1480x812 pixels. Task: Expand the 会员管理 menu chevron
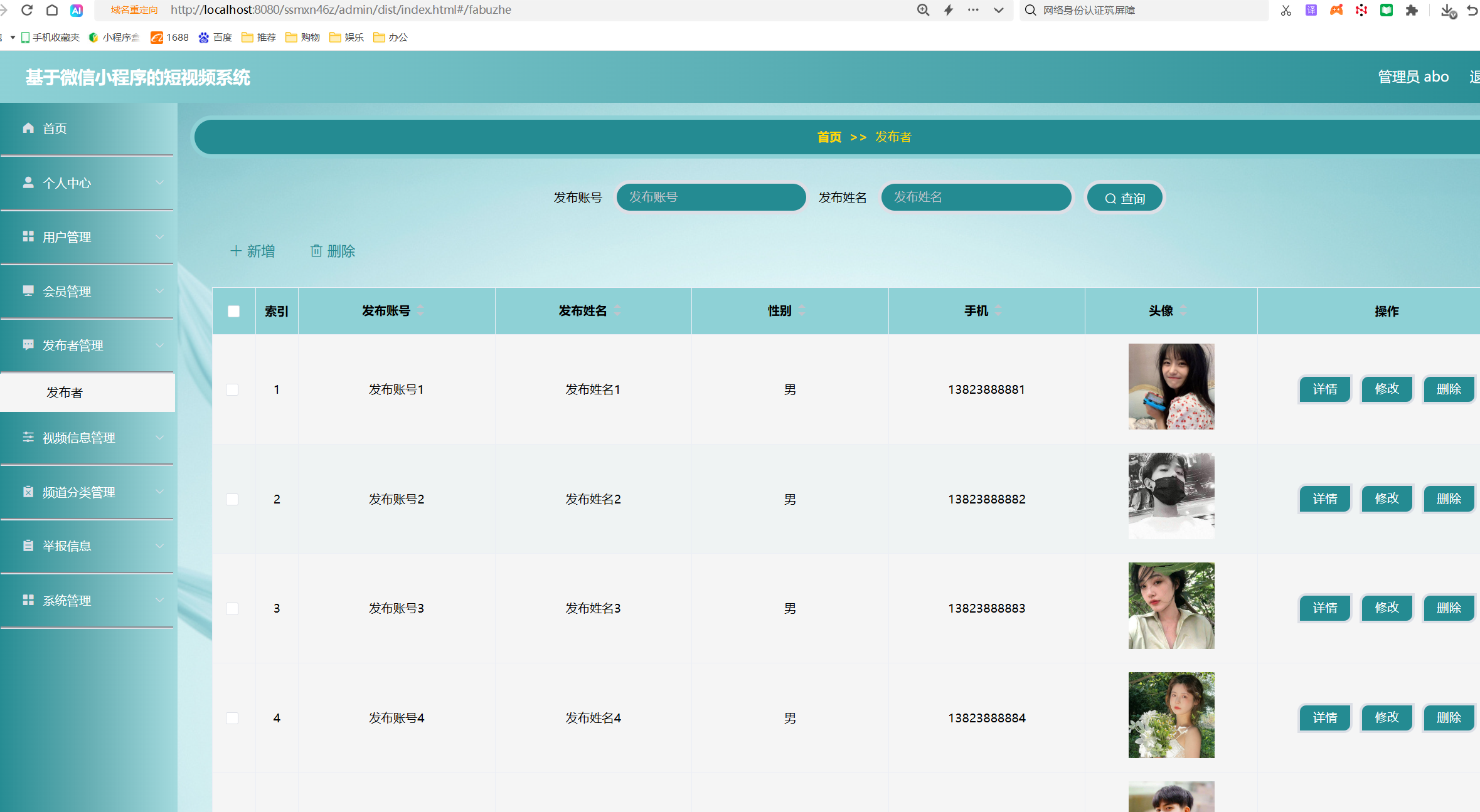(160, 291)
